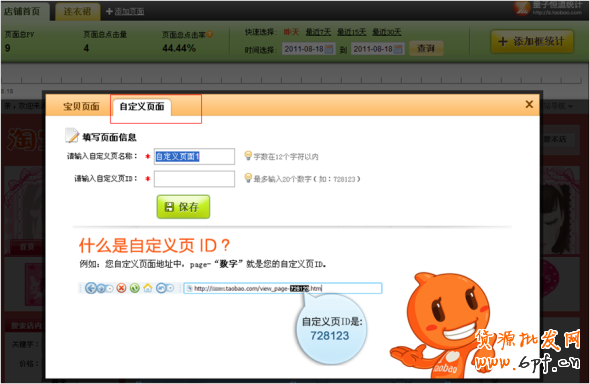Click the 查询 query button
Viewport: 590px width, 384px height.
click(x=426, y=49)
